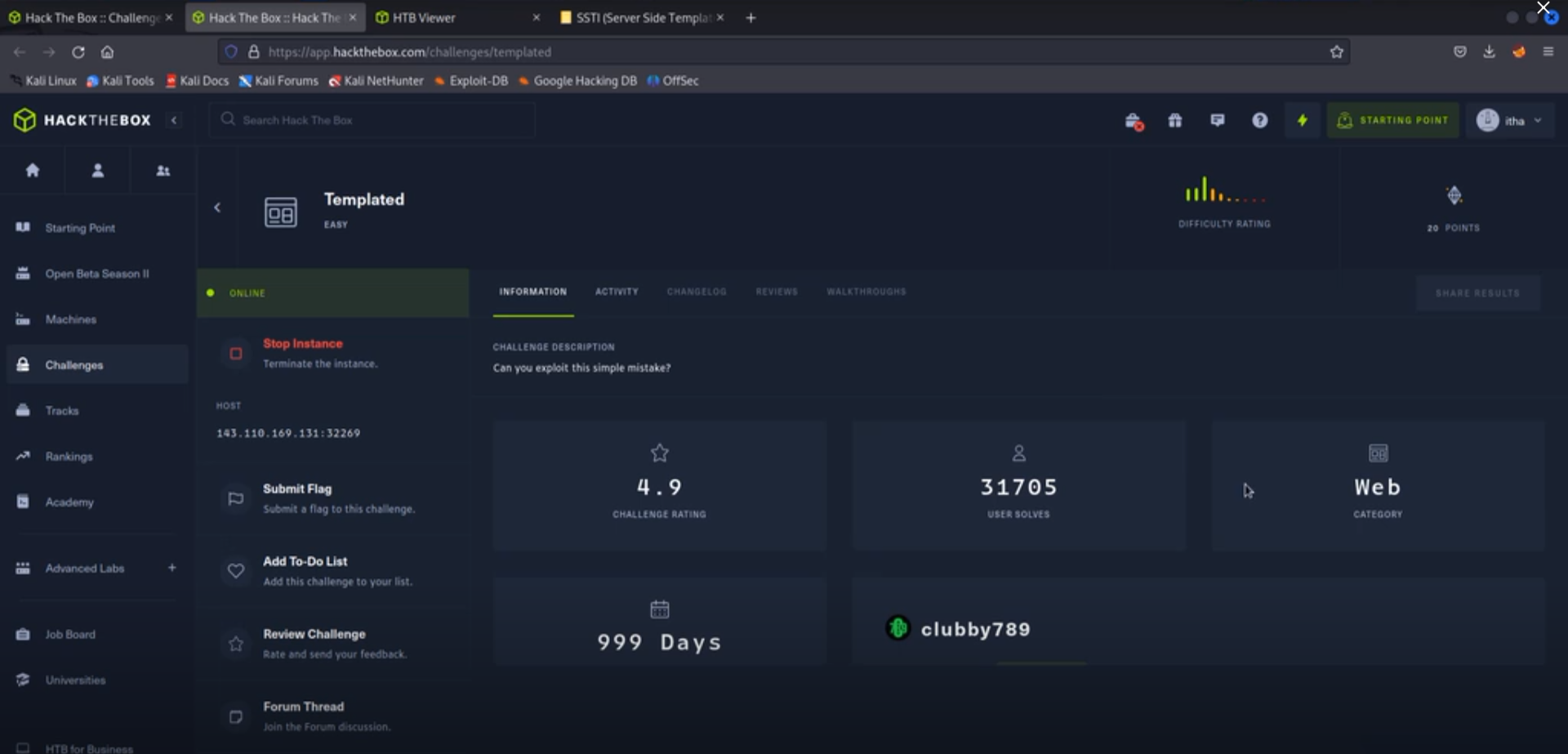Select the Information tab
Image resolution: width=1568 pixels, height=754 pixels.
(532, 292)
